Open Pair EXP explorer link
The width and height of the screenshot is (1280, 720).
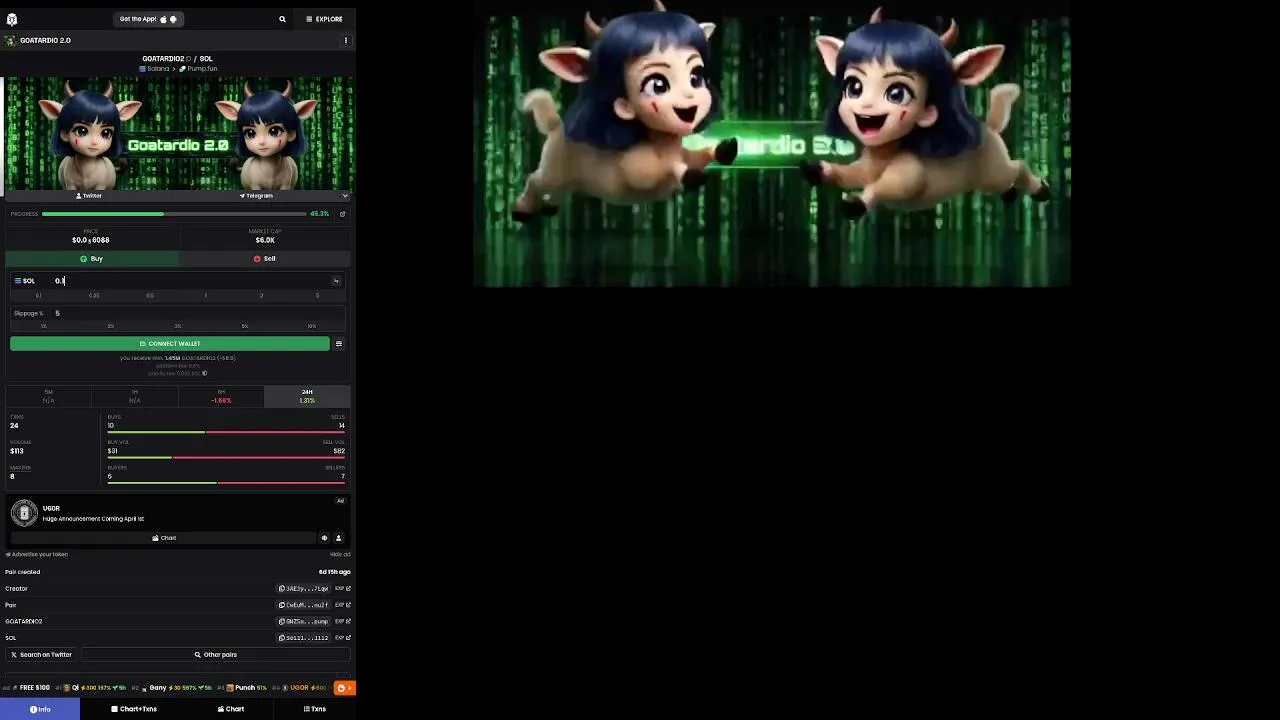pyautogui.click(x=343, y=605)
